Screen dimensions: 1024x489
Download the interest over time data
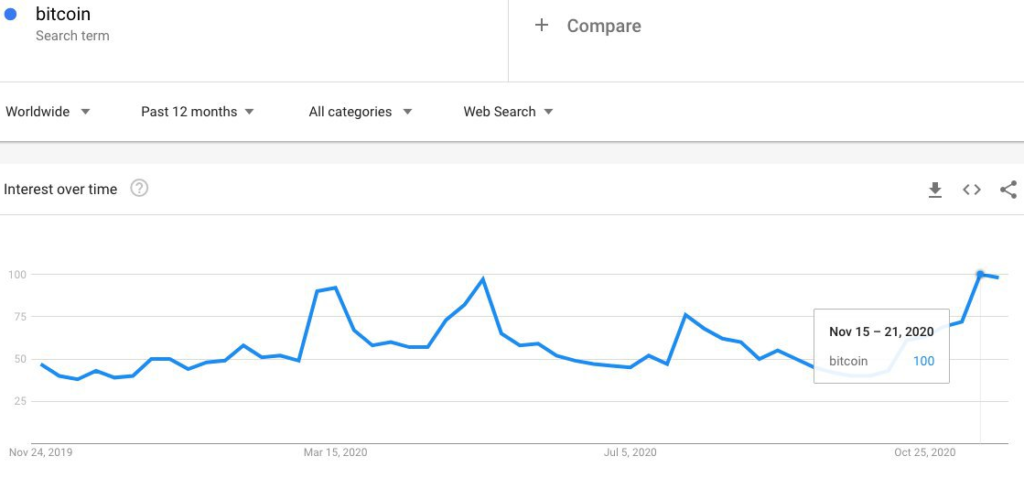coord(935,190)
